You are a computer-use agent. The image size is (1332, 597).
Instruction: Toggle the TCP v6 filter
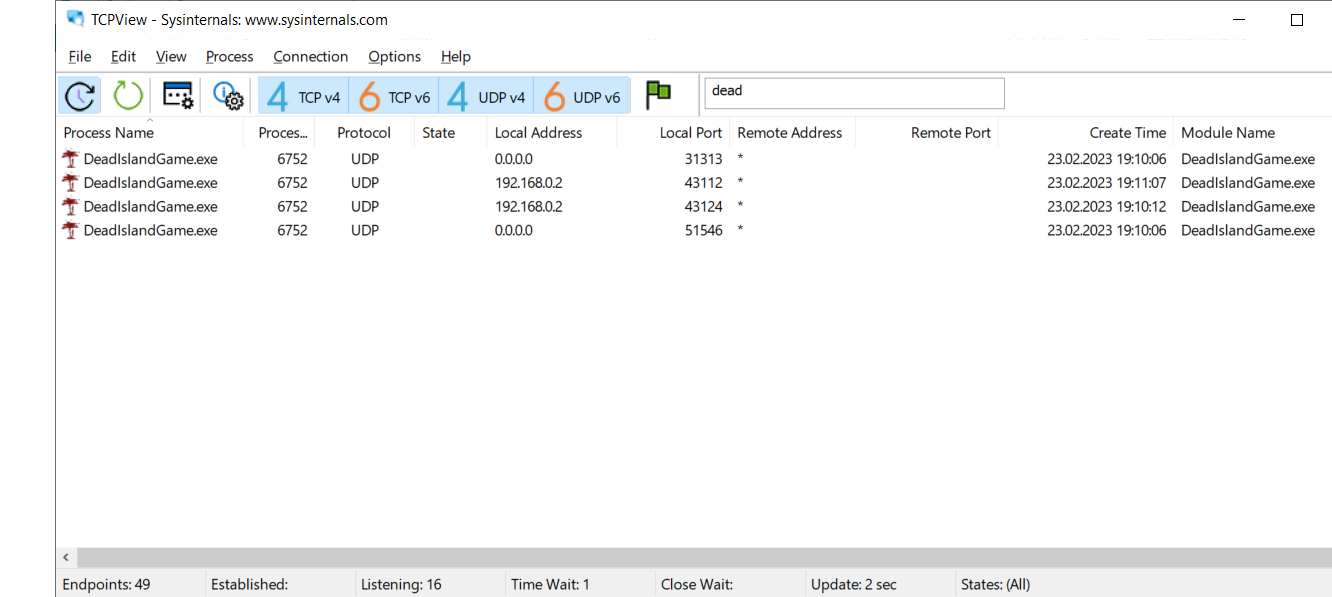(x=394, y=96)
